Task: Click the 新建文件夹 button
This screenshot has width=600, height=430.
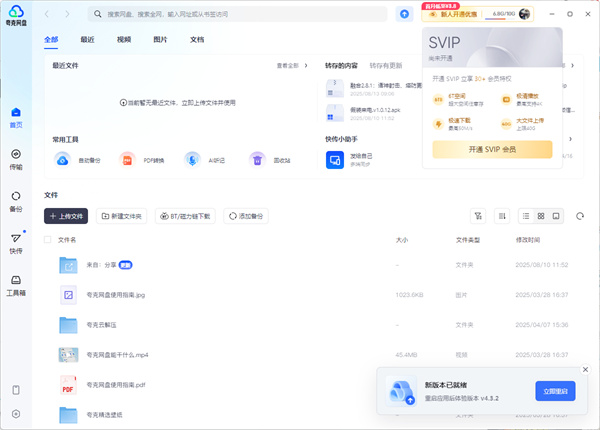Action: tap(121, 216)
